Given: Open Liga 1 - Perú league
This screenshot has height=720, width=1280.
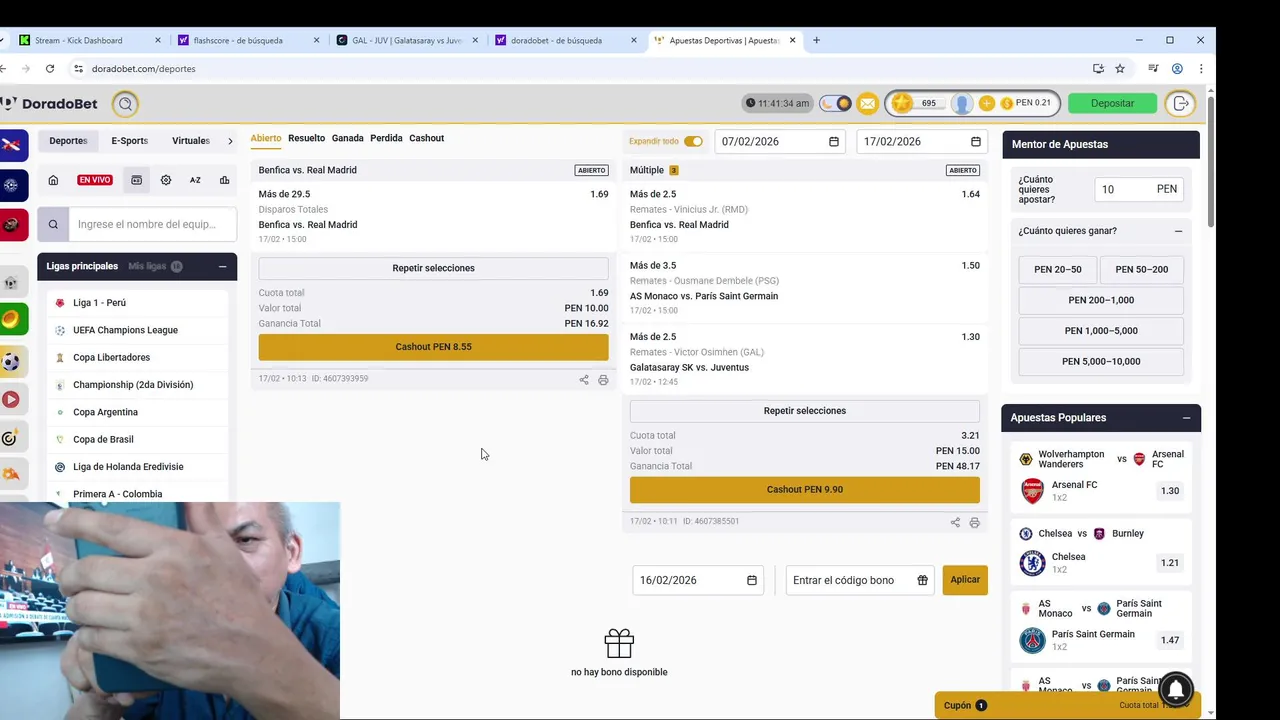Looking at the screenshot, I should [99, 303].
